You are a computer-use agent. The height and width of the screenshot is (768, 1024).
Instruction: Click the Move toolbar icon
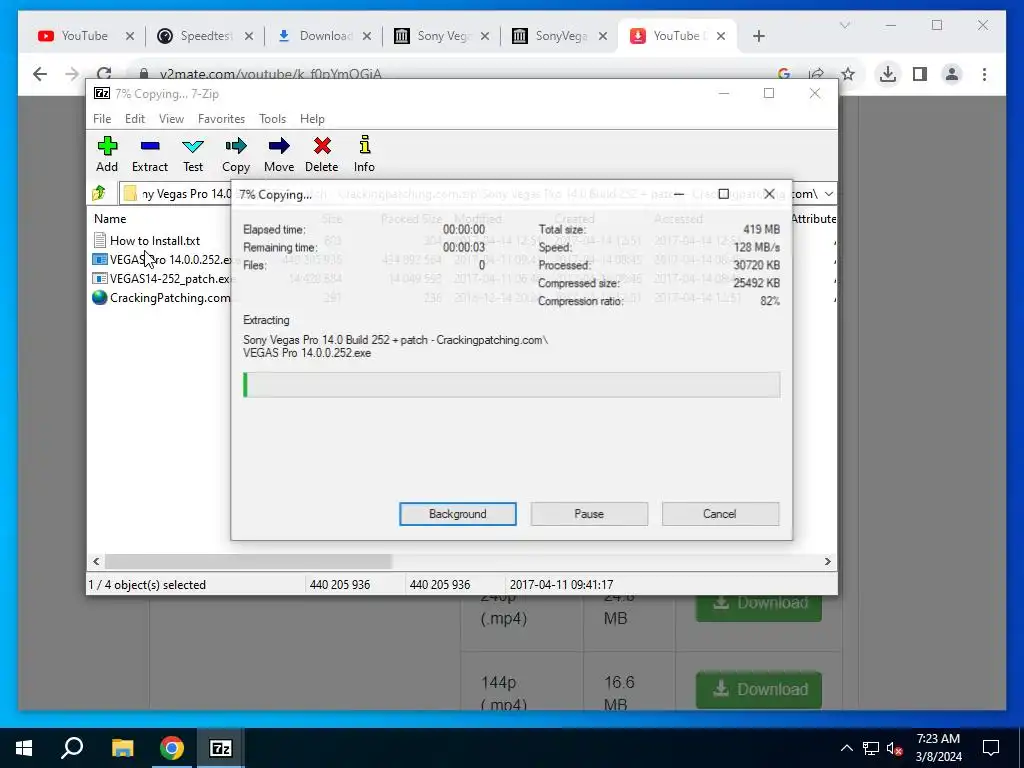click(x=279, y=154)
